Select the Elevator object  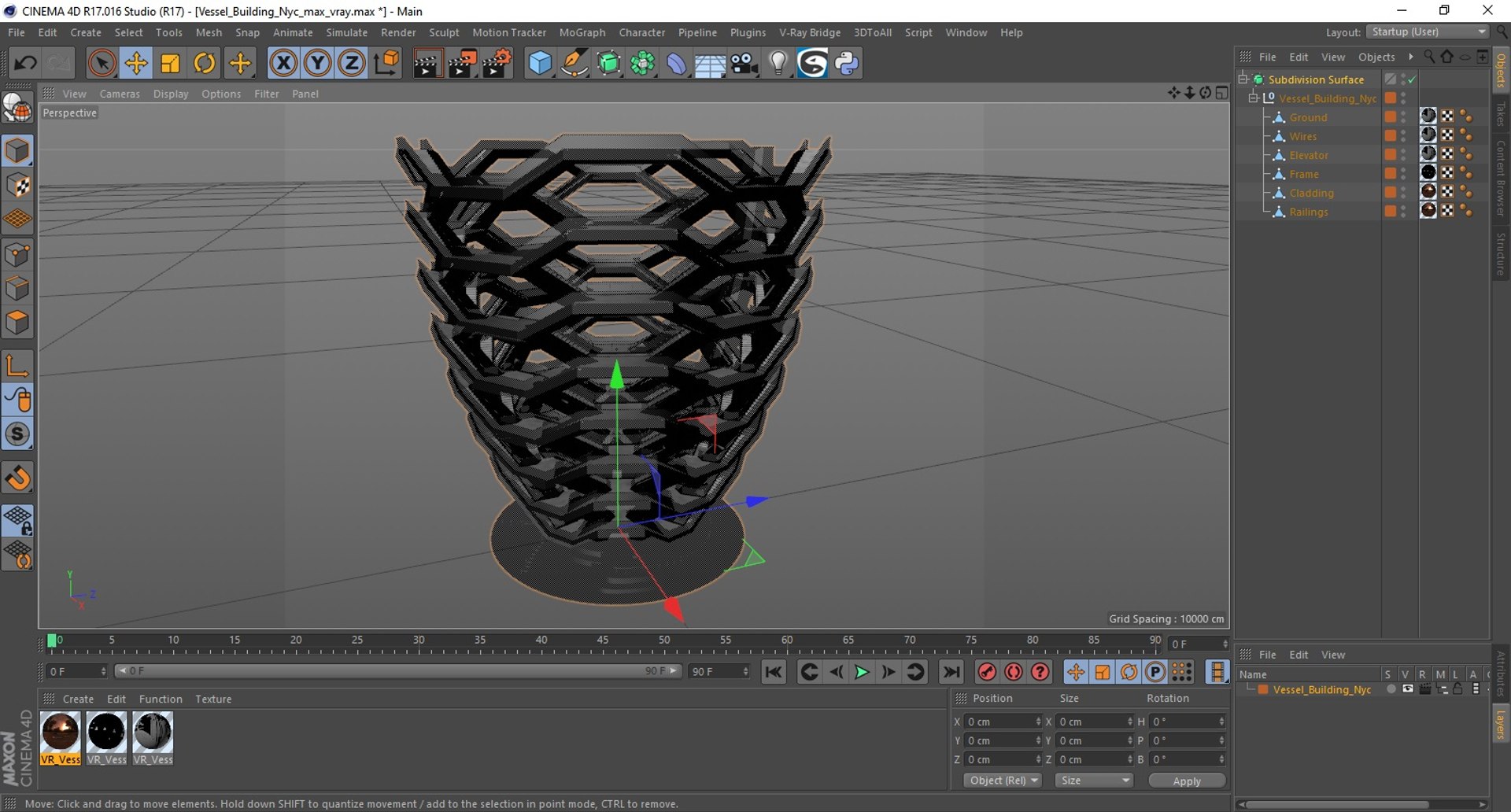coord(1309,155)
